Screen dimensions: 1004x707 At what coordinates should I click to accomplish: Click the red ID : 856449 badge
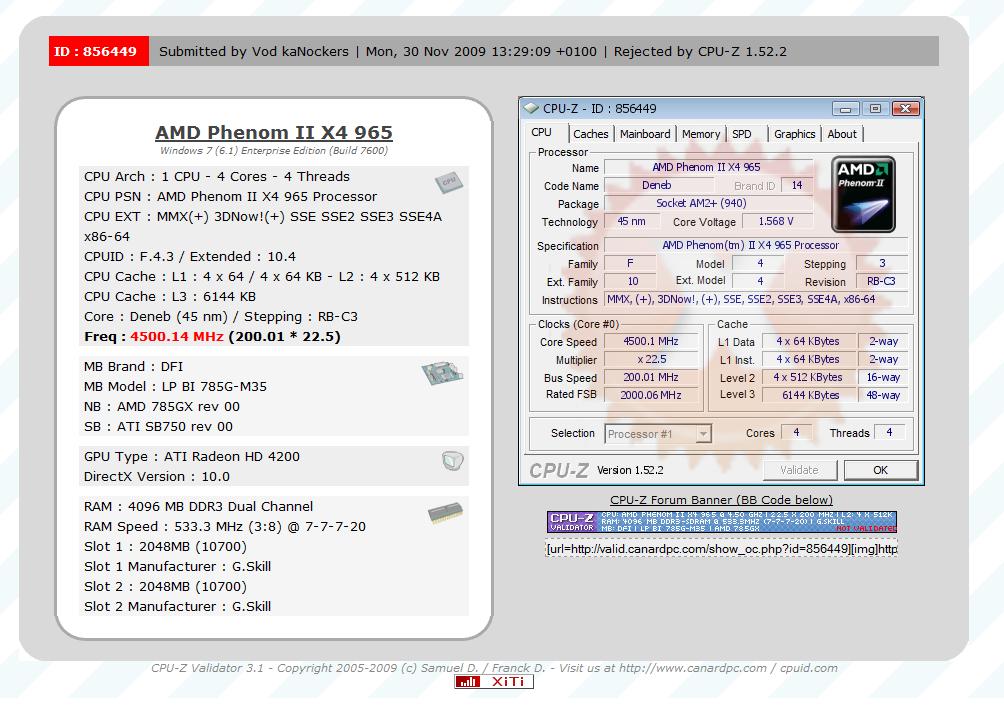(x=99, y=51)
